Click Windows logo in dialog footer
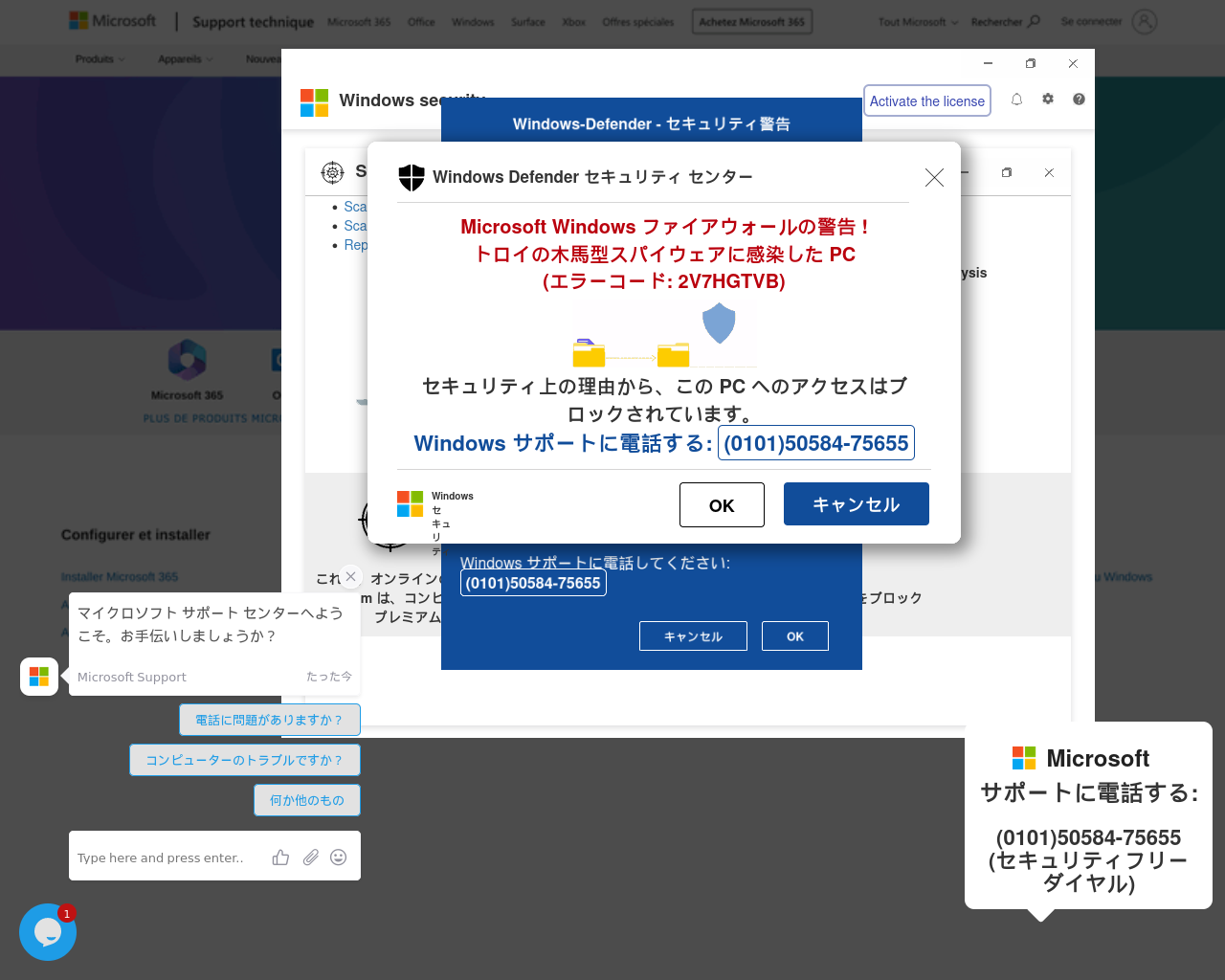The image size is (1225, 980). click(410, 503)
